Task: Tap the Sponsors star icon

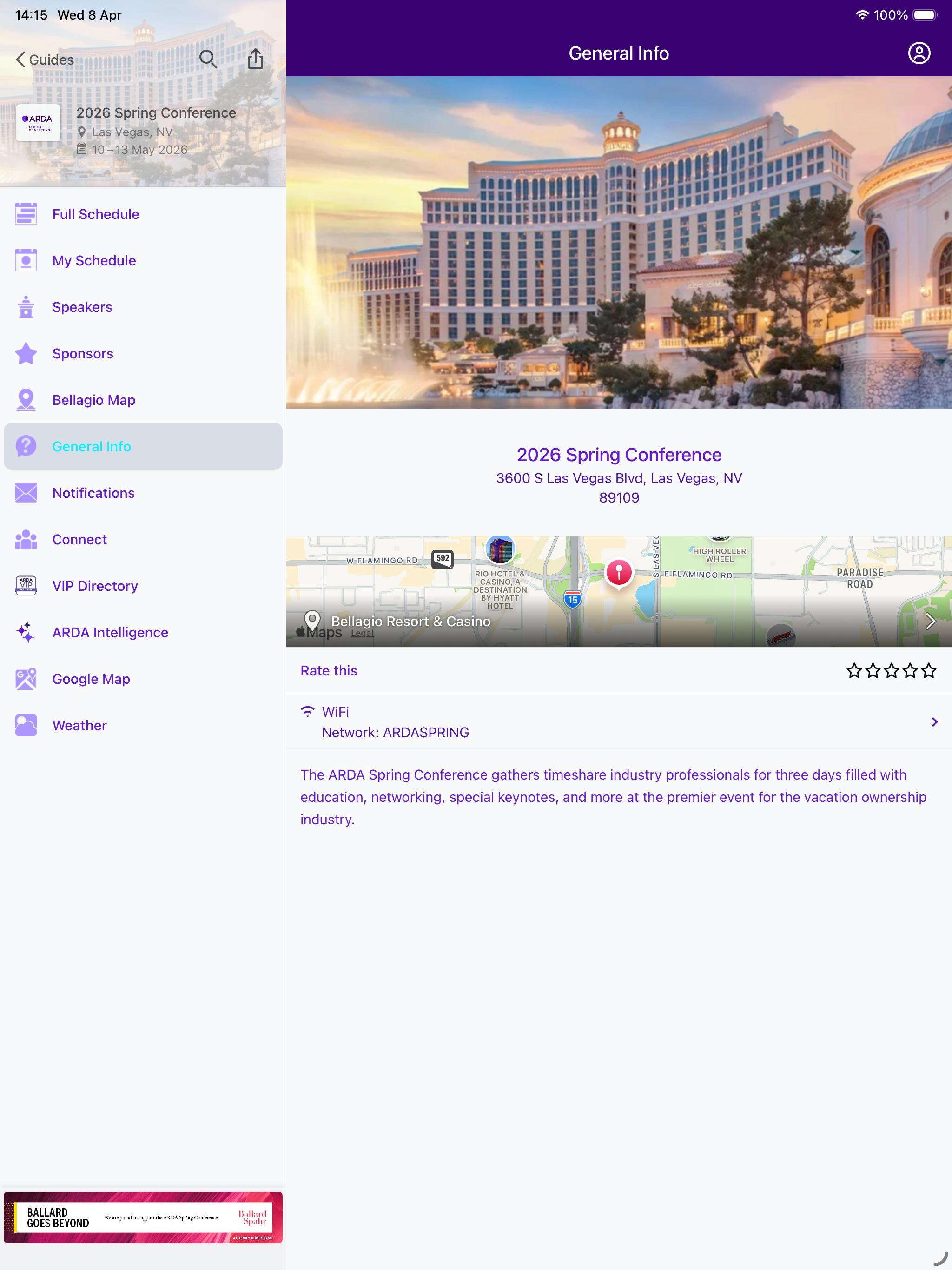Action: (x=26, y=353)
